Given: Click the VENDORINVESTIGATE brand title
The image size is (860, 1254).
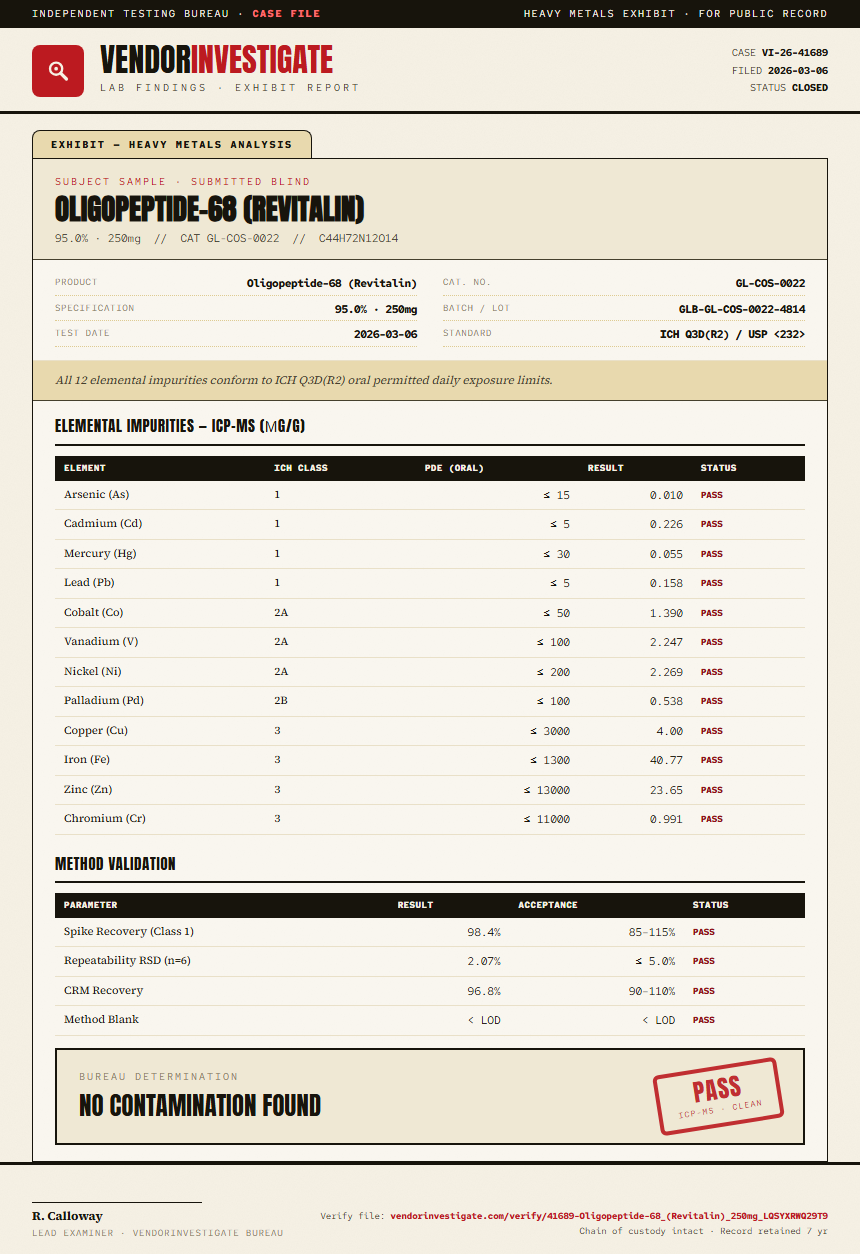Looking at the screenshot, I should pyautogui.click(x=216, y=60).
